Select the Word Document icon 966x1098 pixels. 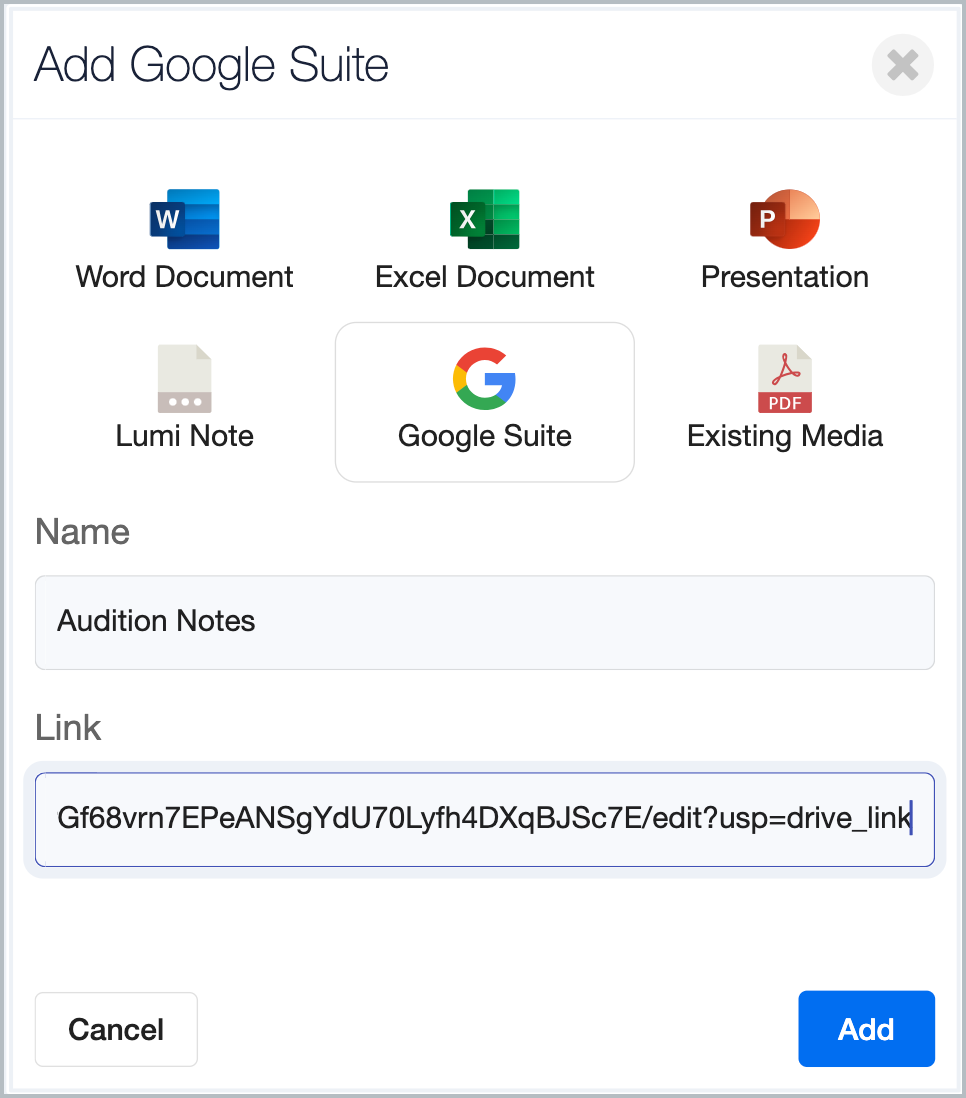click(x=184, y=219)
